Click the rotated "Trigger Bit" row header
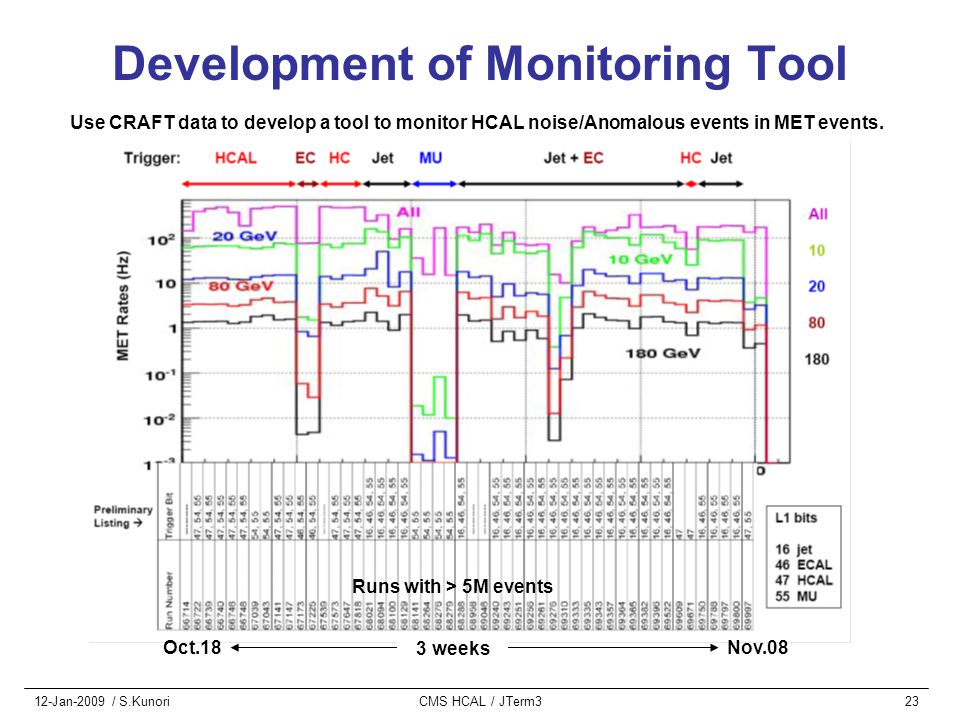Screen dimensions: 960x720 [x=170, y=515]
